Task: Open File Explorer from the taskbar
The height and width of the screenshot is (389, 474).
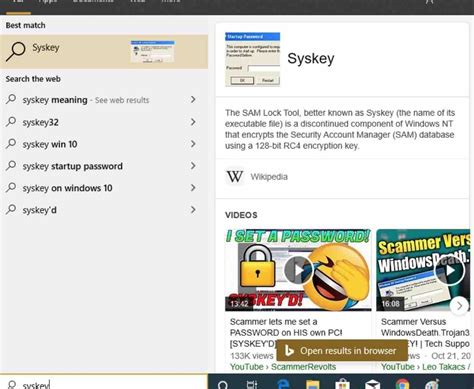Action: pyautogui.click(x=312, y=384)
